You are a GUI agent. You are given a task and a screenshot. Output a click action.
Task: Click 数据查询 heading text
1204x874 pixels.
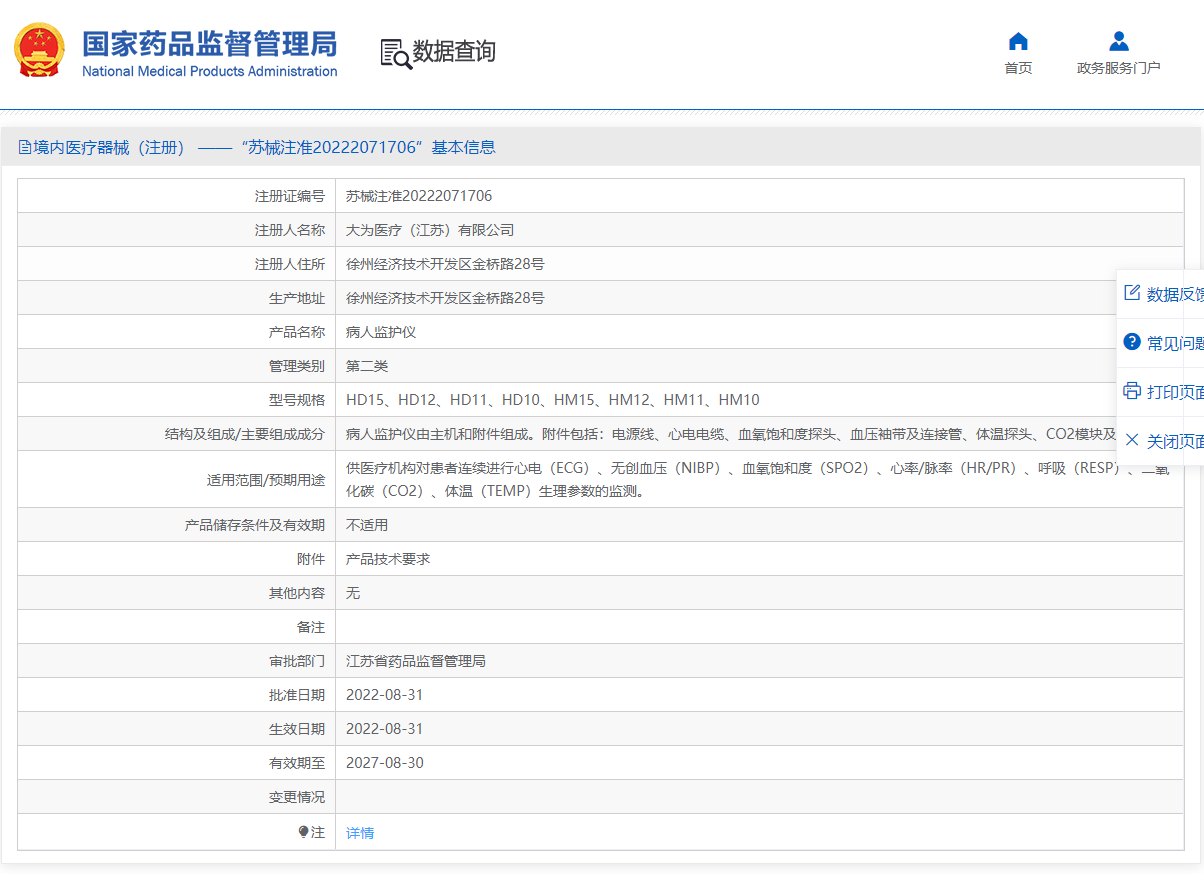tap(454, 52)
